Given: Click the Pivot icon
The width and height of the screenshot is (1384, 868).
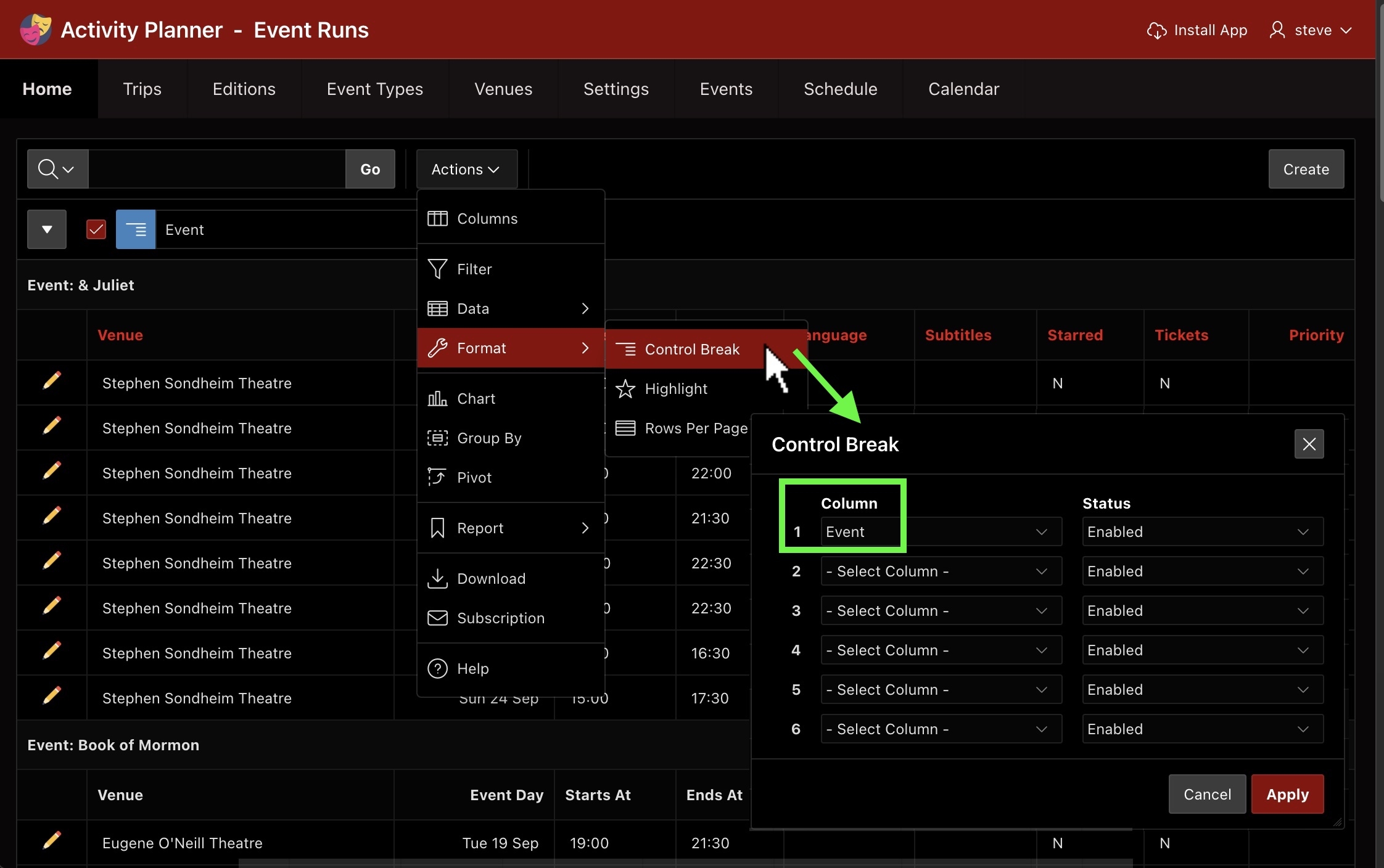Looking at the screenshot, I should tap(437, 477).
